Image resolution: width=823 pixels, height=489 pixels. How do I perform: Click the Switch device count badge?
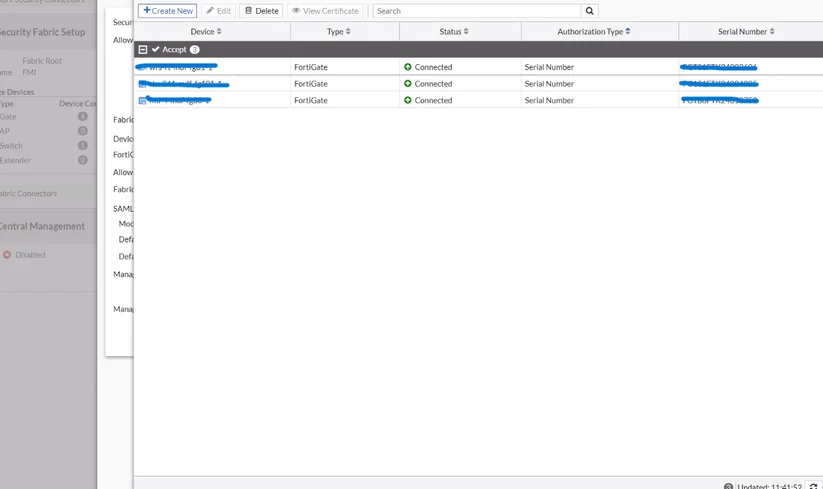point(83,145)
